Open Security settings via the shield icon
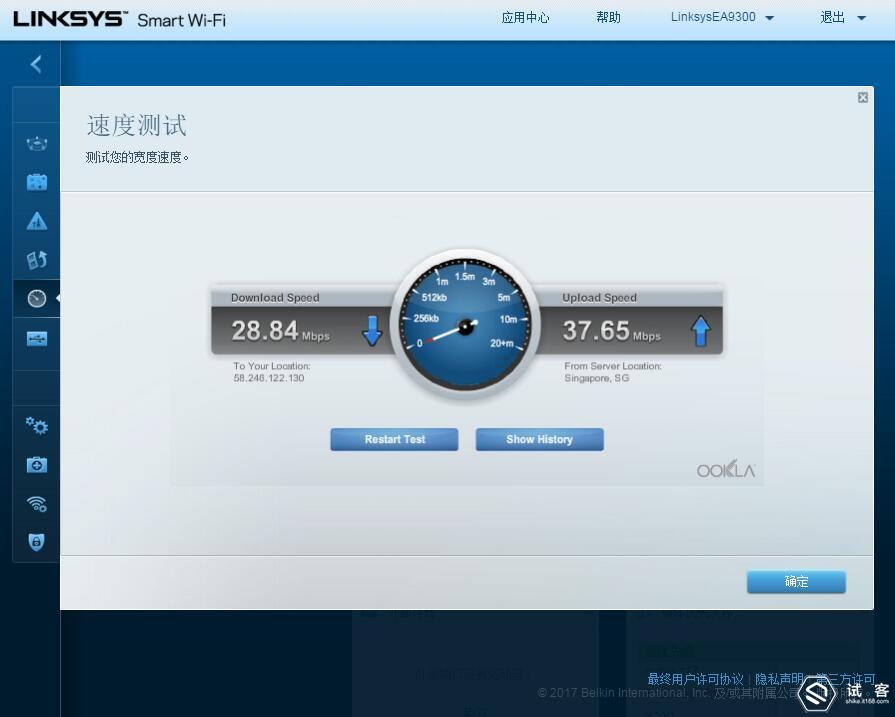 click(x=36, y=542)
